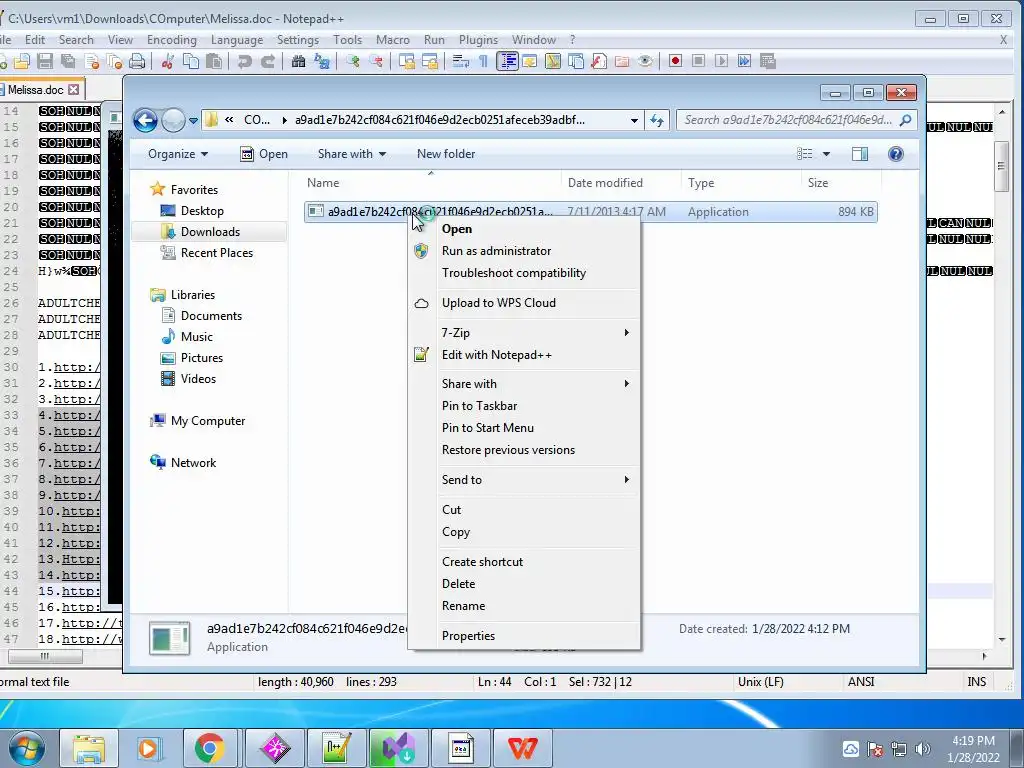Click the Print icon in Notepad++ toolbar
Screen dimensions: 1024x768
click(x=136, y=61)
